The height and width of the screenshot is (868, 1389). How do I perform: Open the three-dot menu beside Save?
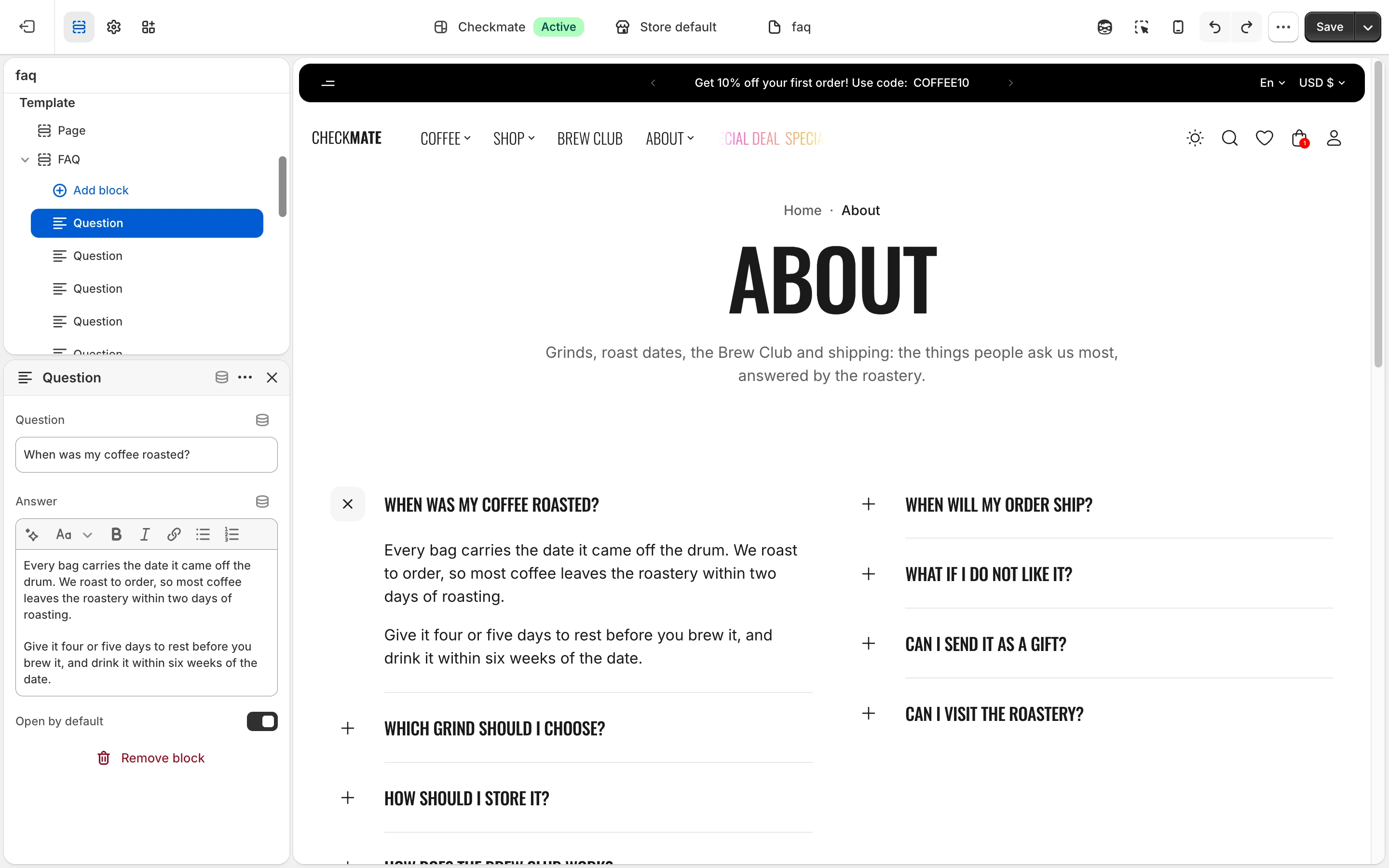point(1283,27)
